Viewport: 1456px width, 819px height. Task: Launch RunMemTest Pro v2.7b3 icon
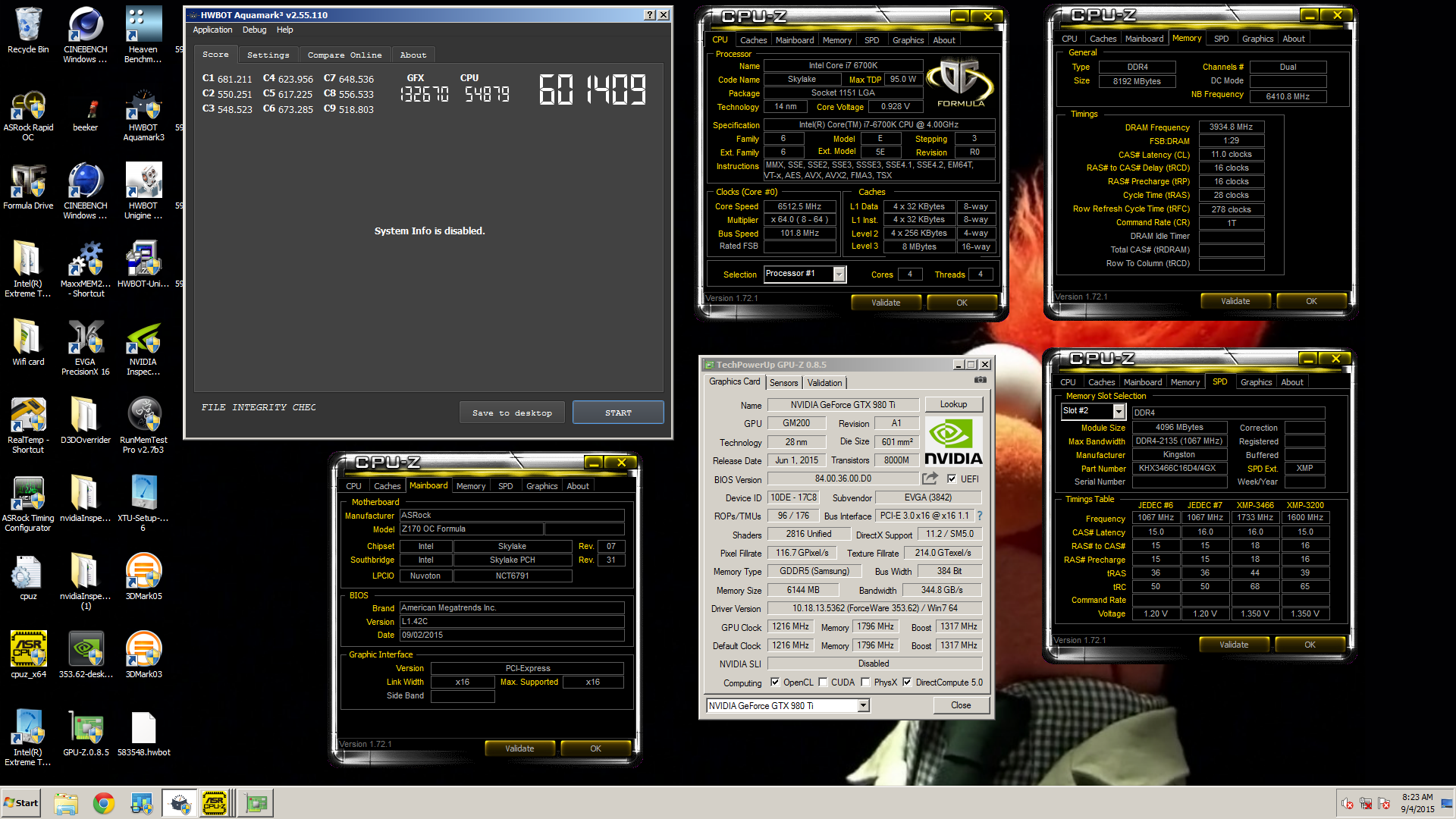(143, 425)
